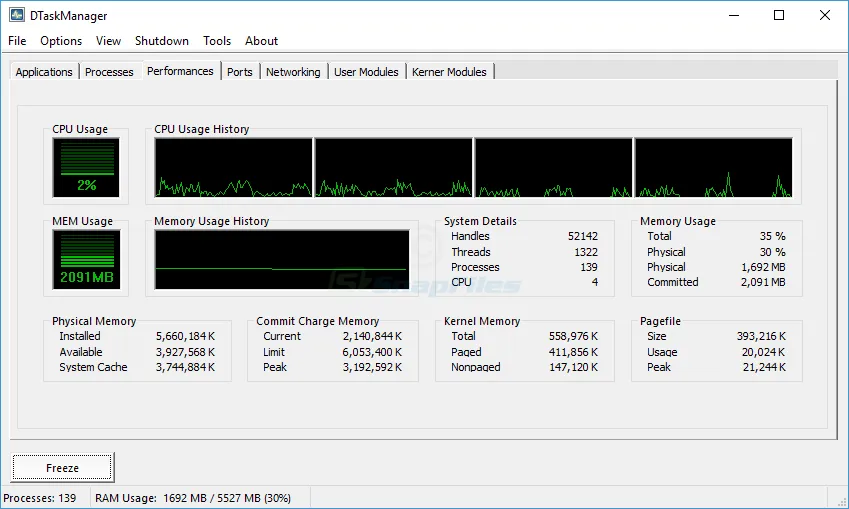Click Commit Charge Limit 6,053,400 K

[372, 352]
